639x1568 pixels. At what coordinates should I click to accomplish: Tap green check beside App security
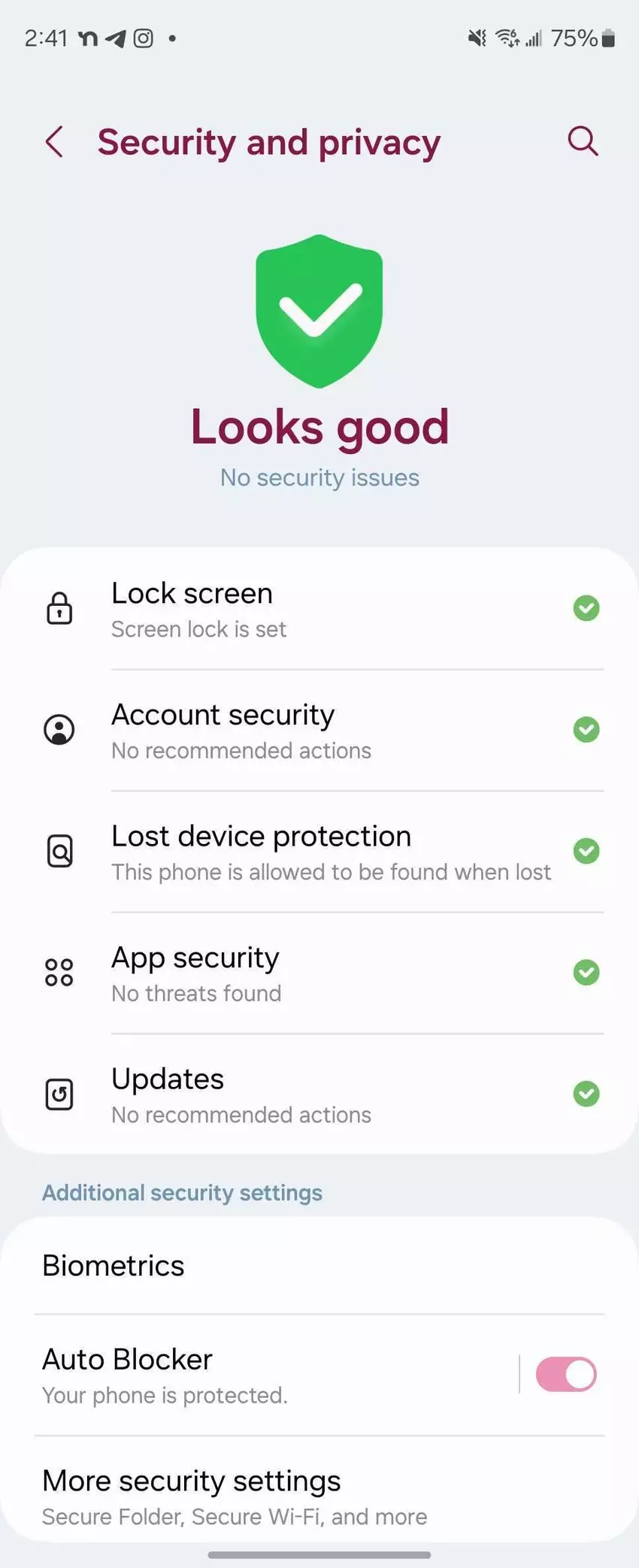(586, 973)
